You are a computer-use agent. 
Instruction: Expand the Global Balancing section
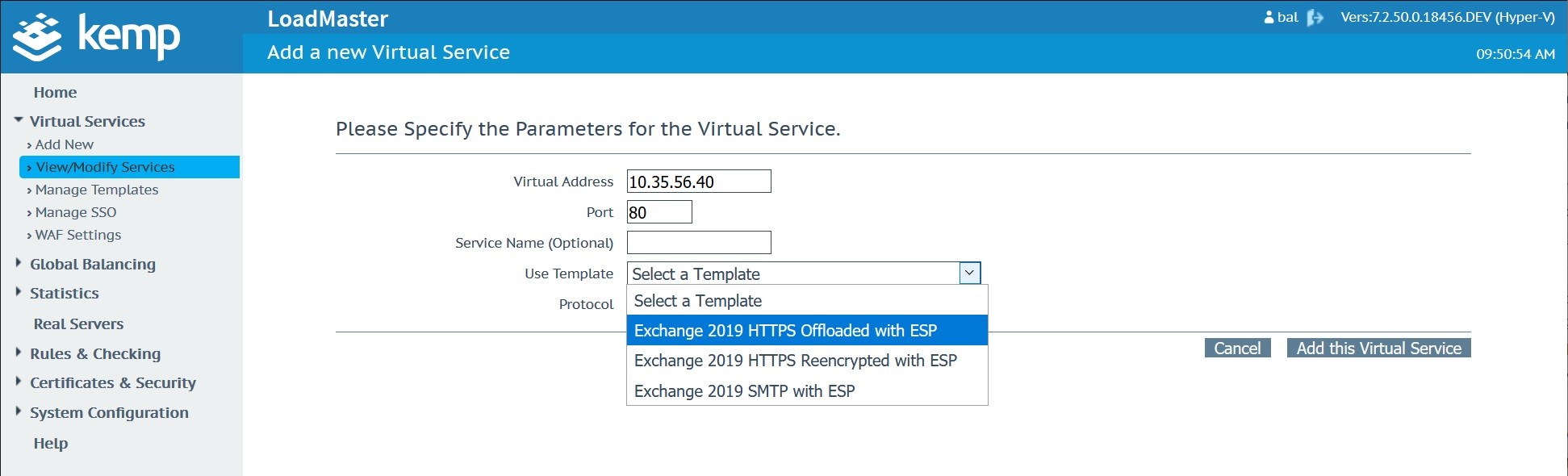(19, 263)
